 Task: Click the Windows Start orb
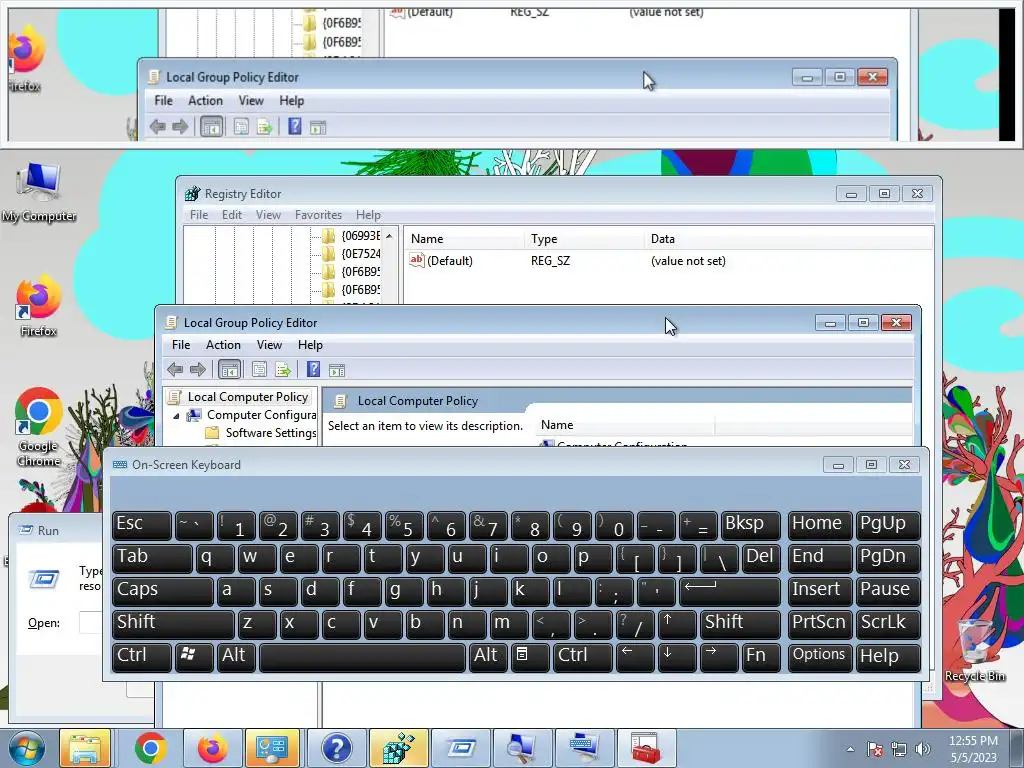[27, 748]
